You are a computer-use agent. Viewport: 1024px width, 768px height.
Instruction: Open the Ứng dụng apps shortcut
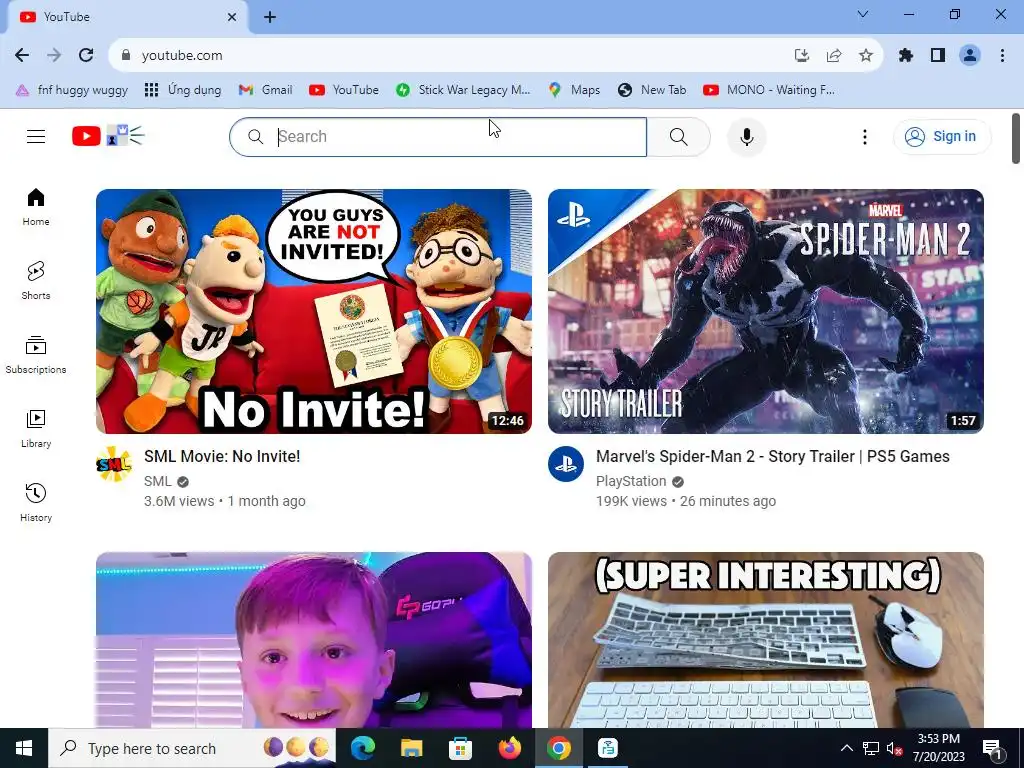(x=183, y=90)
